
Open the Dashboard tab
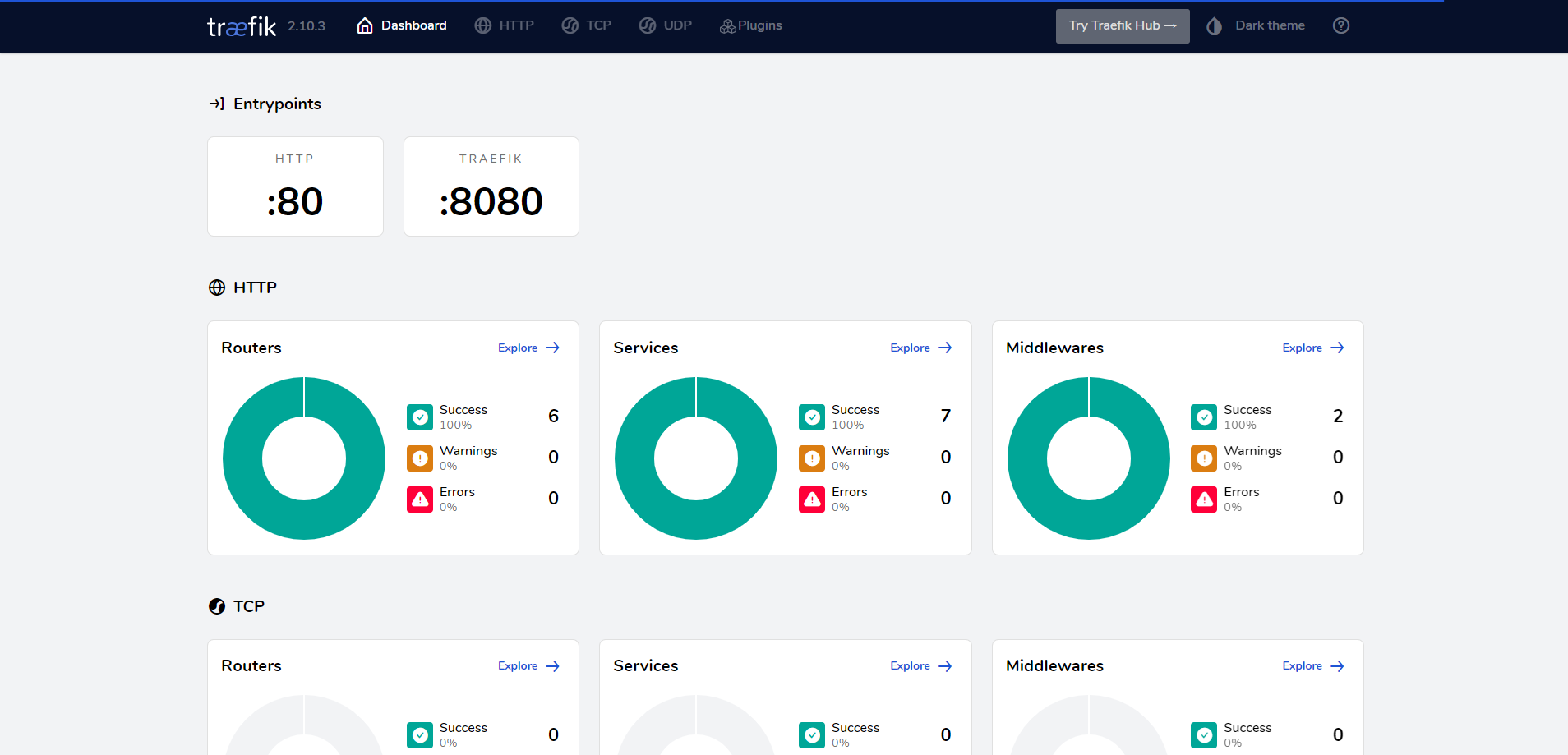point(402,25)
